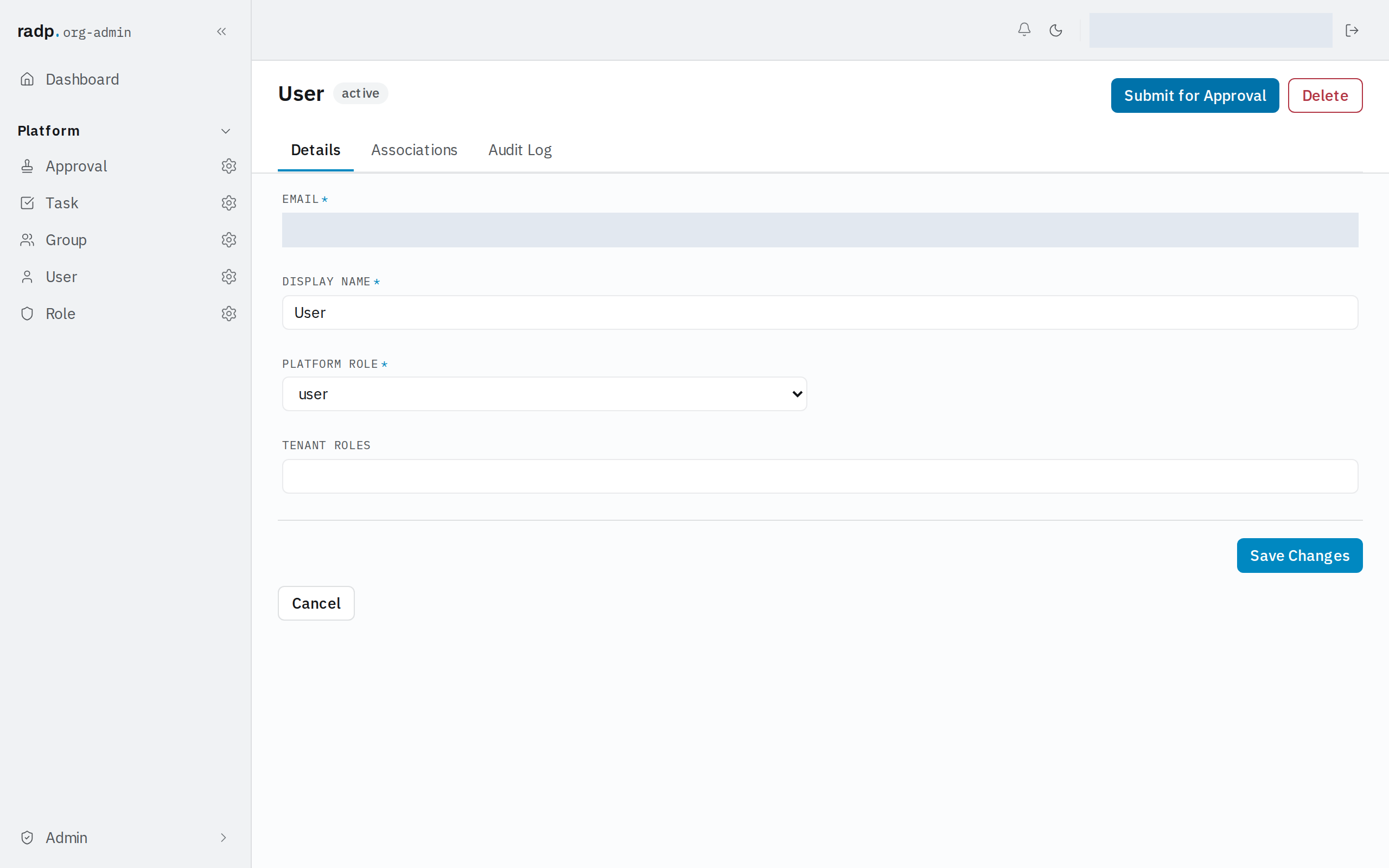Collapse the Platform section chevron
Image resolution: width=1389 pixels, height=868 pixels.
[226, 131]
